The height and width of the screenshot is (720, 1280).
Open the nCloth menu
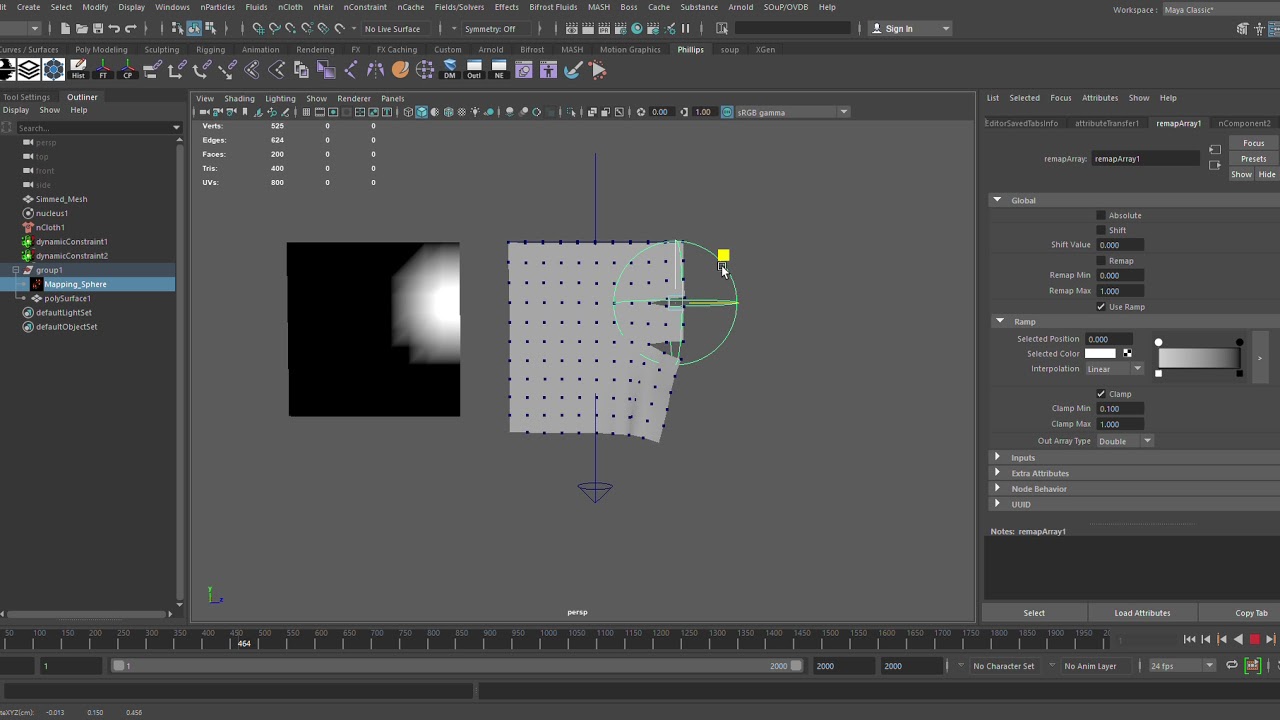290,7
